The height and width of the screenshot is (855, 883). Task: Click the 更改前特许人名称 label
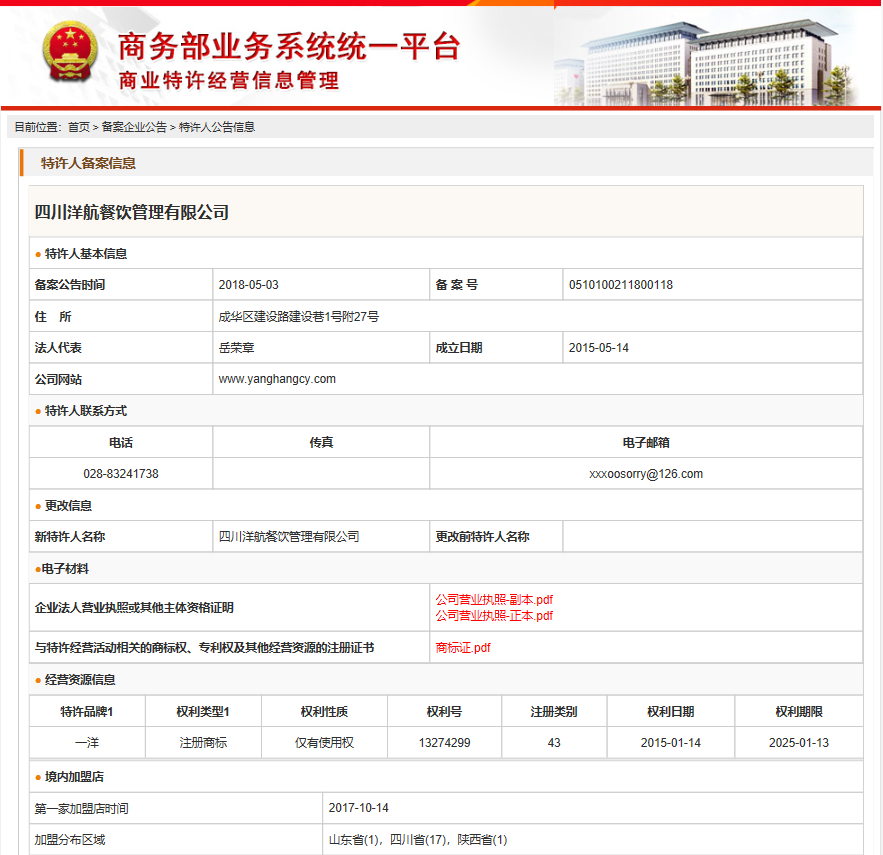[483, 537]
